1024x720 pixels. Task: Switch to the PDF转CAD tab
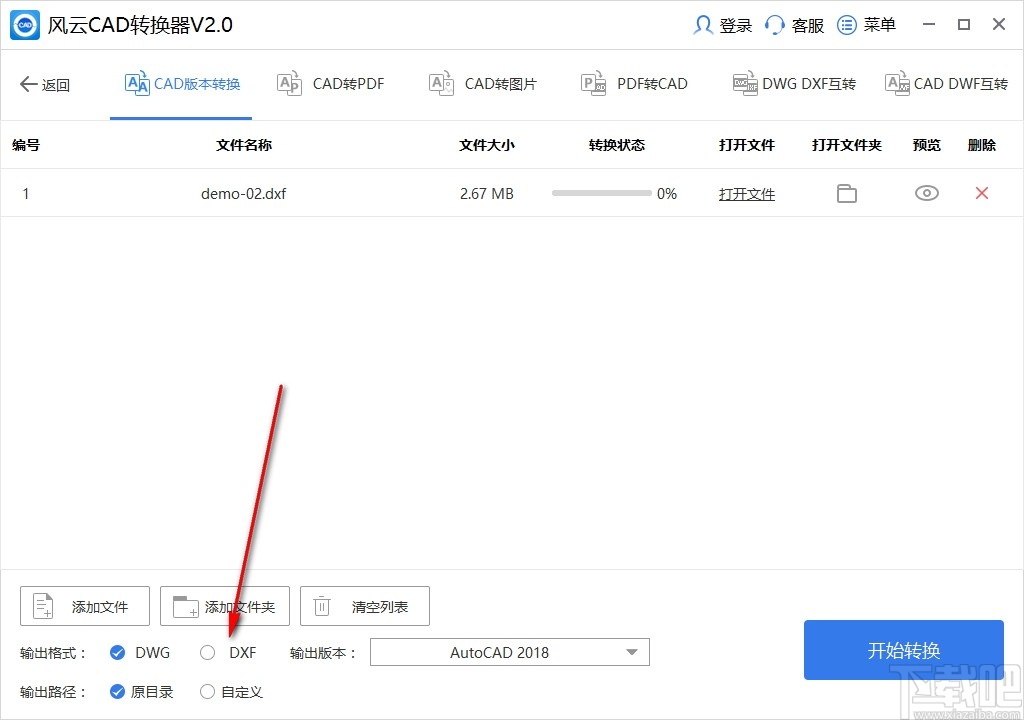coord(634,84)
